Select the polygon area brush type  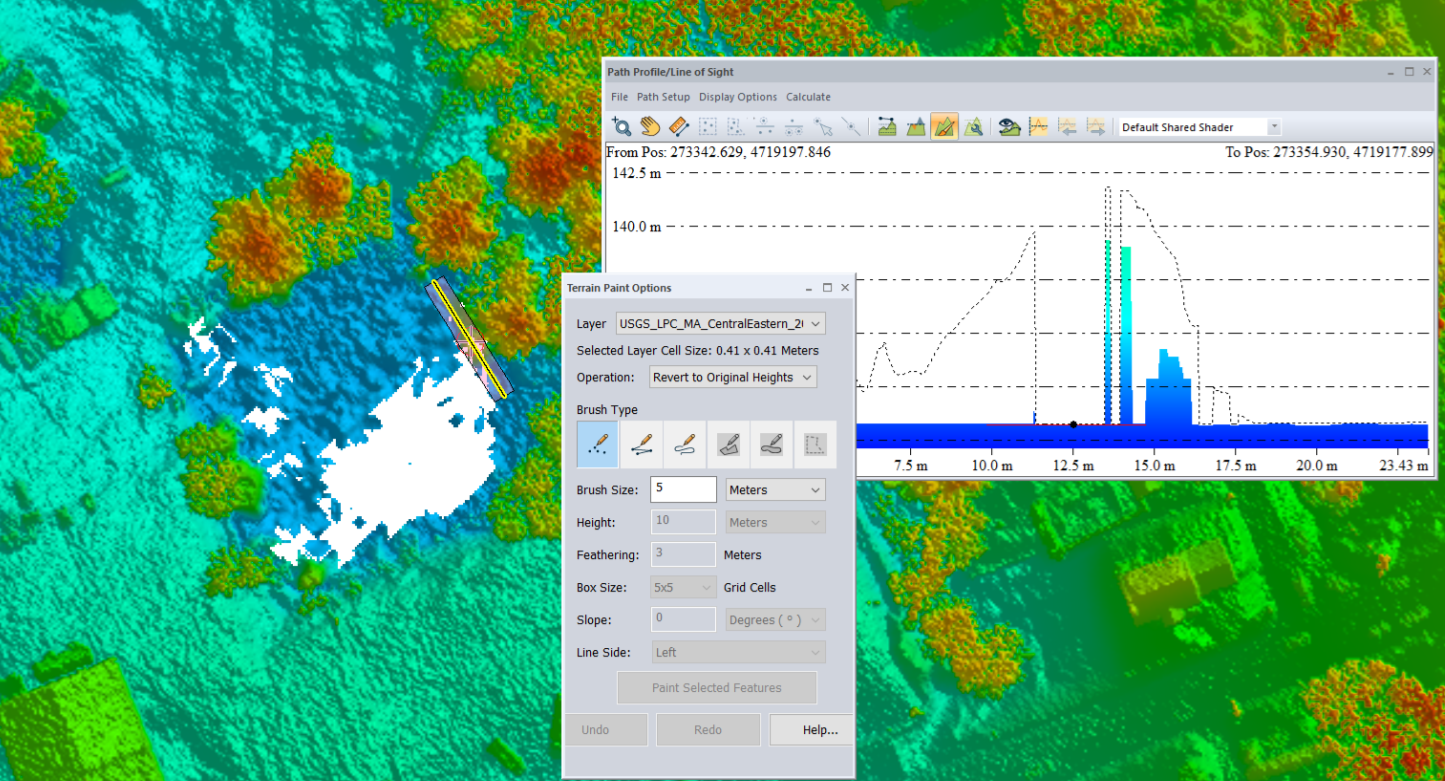click(728, 444)
